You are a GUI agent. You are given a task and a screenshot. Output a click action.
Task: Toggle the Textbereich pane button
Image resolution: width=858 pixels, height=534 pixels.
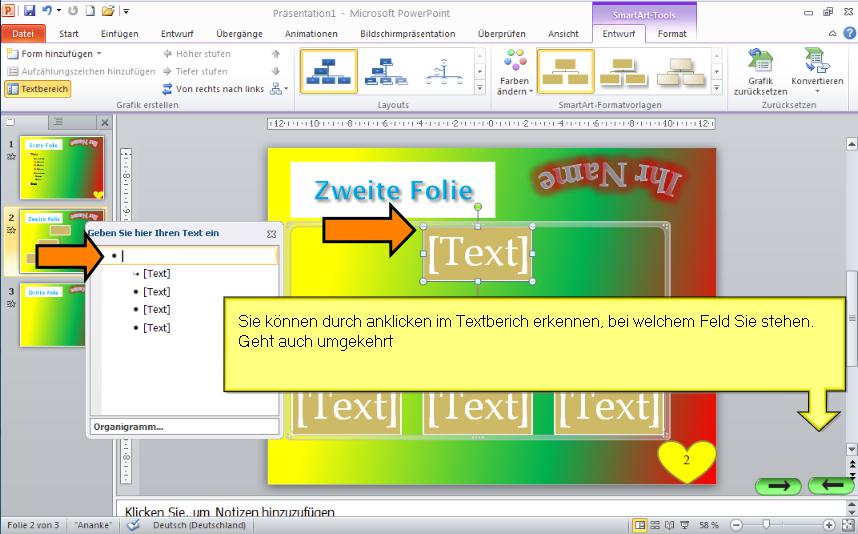click(x=38, y=89)
